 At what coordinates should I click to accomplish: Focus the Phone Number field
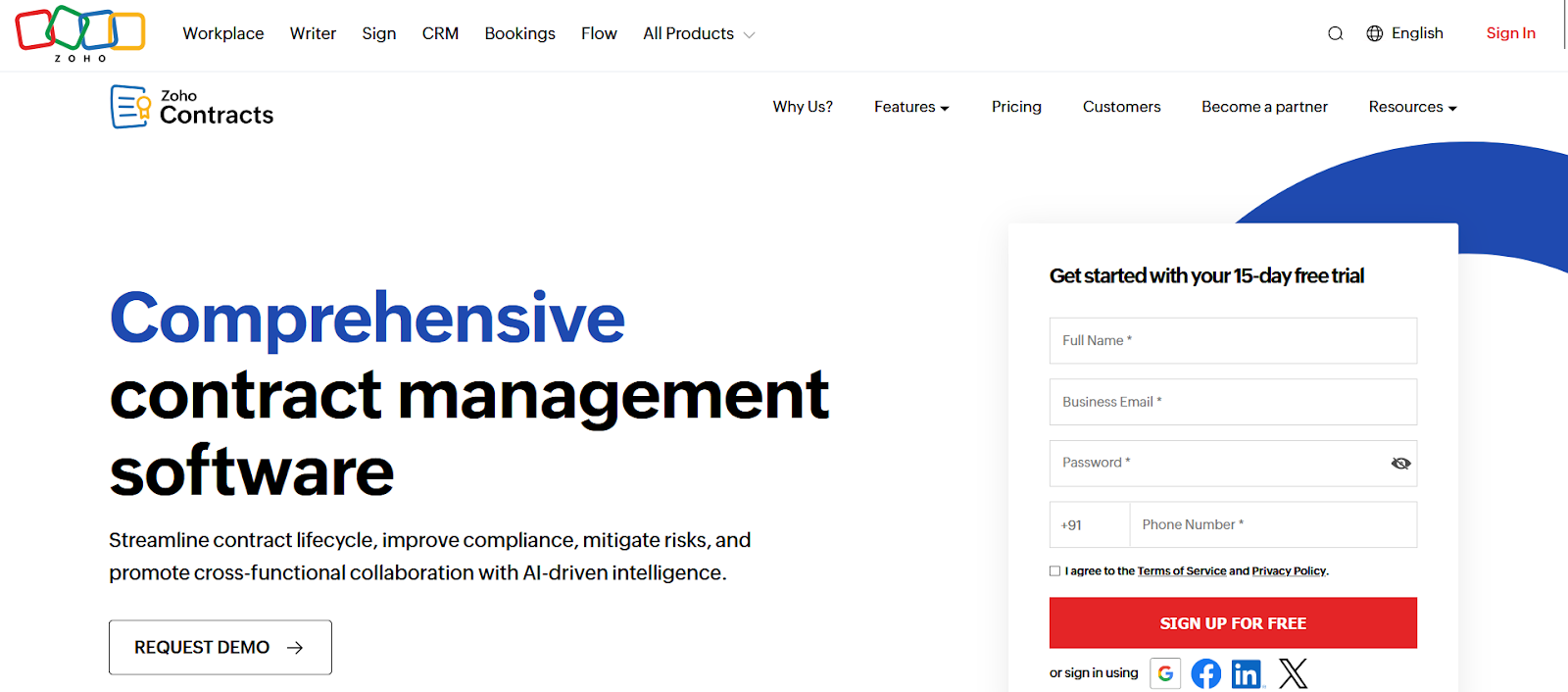(x=1273, y=524)
